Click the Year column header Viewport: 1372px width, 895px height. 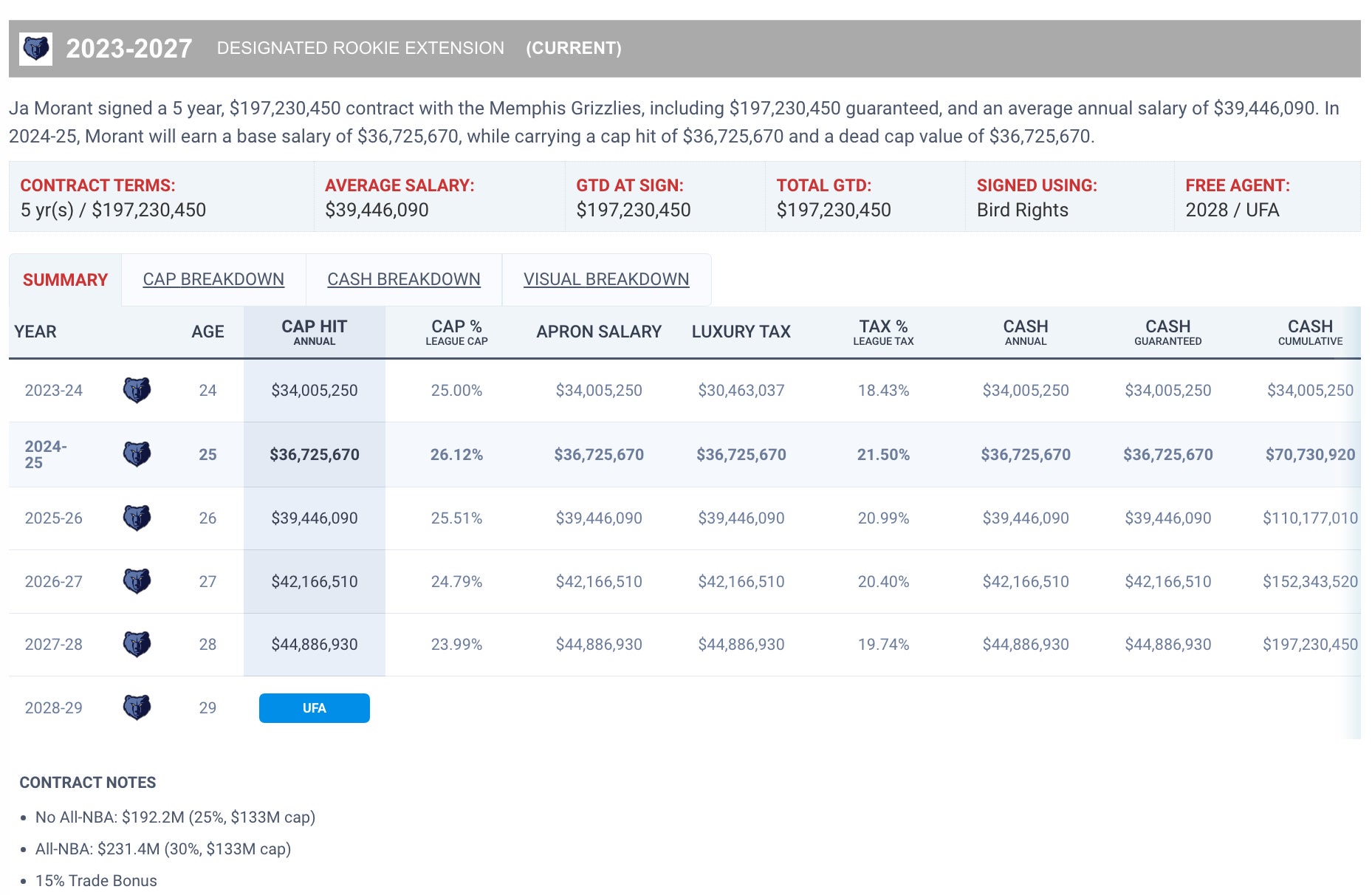point(35,332)
